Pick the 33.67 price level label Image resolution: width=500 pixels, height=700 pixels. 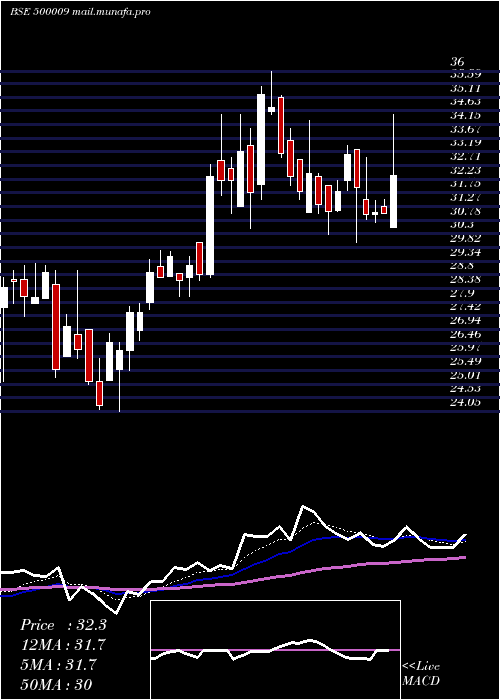(x=465, y=130)
